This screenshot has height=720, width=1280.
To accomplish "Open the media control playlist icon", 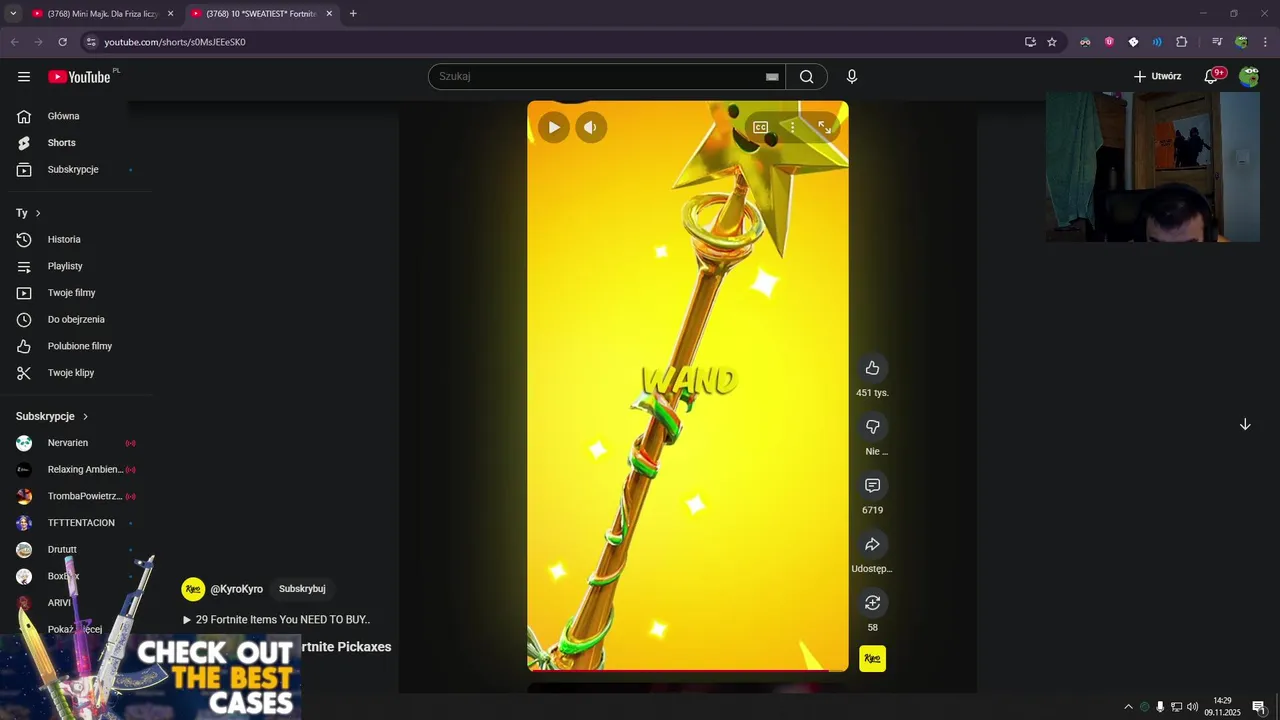I will click(x=1217, y=42).
